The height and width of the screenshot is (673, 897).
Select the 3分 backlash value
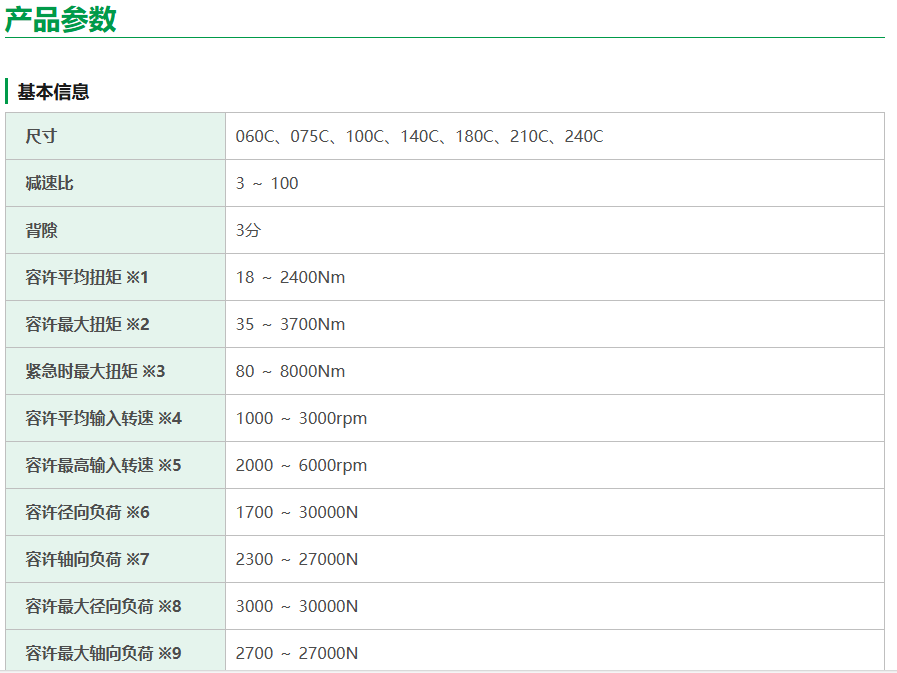coord(248,230)
